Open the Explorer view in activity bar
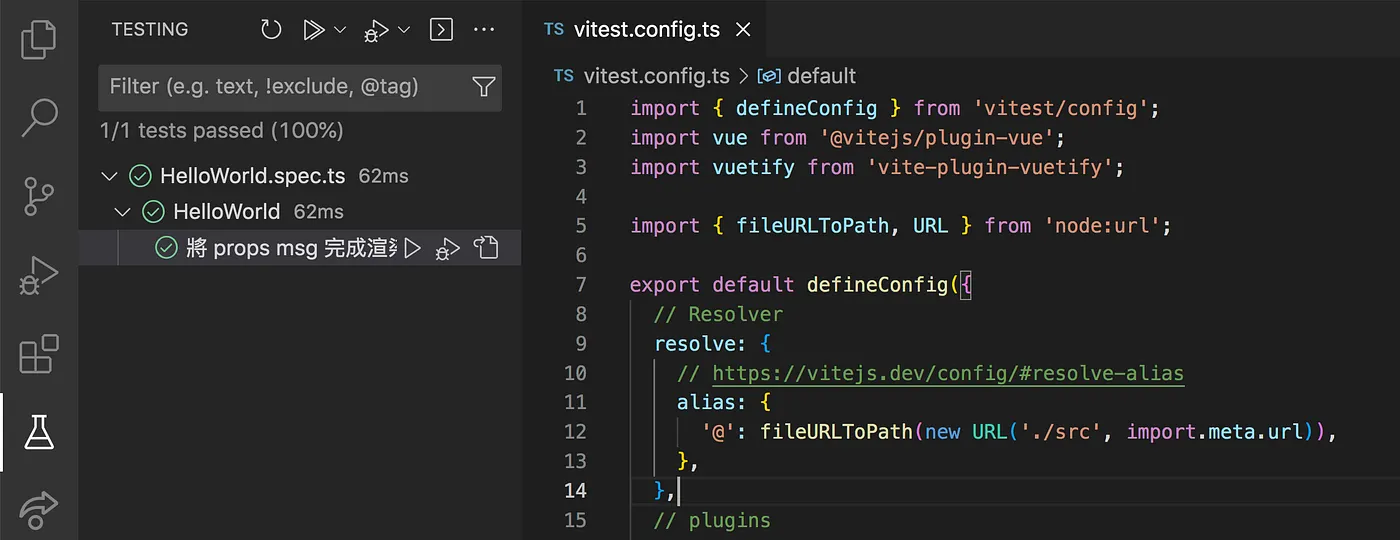Viewport: 1400px width, 540px height. coord(38,40)
